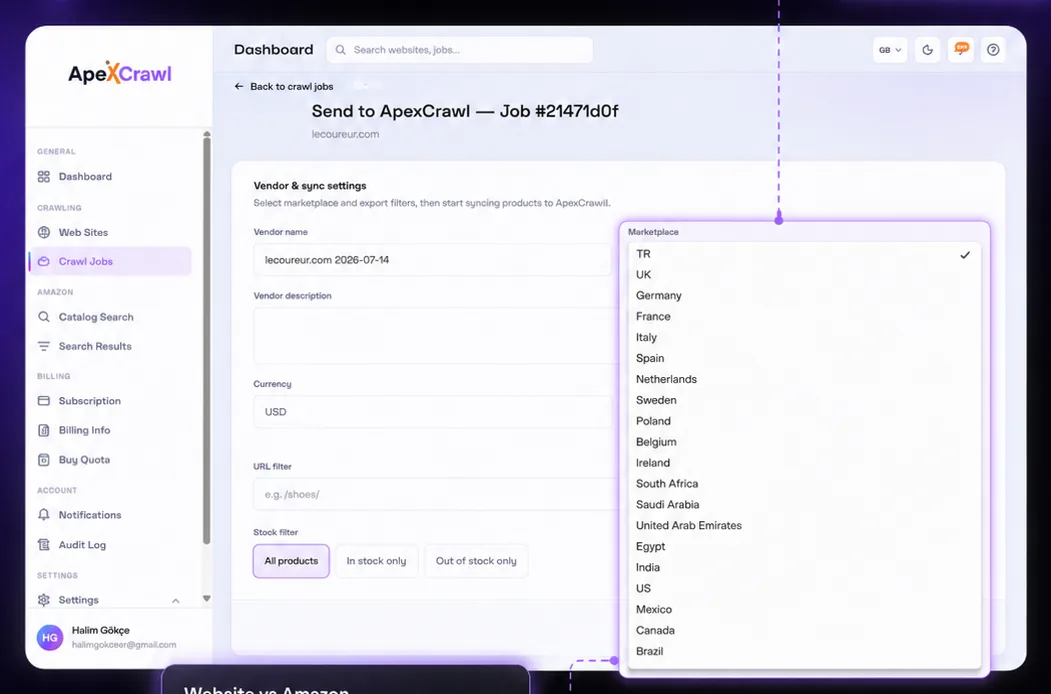The width and height of the screenshot is (1051, 694).
Task: Collapse the Settings section chevron
Action: [176, 600]
